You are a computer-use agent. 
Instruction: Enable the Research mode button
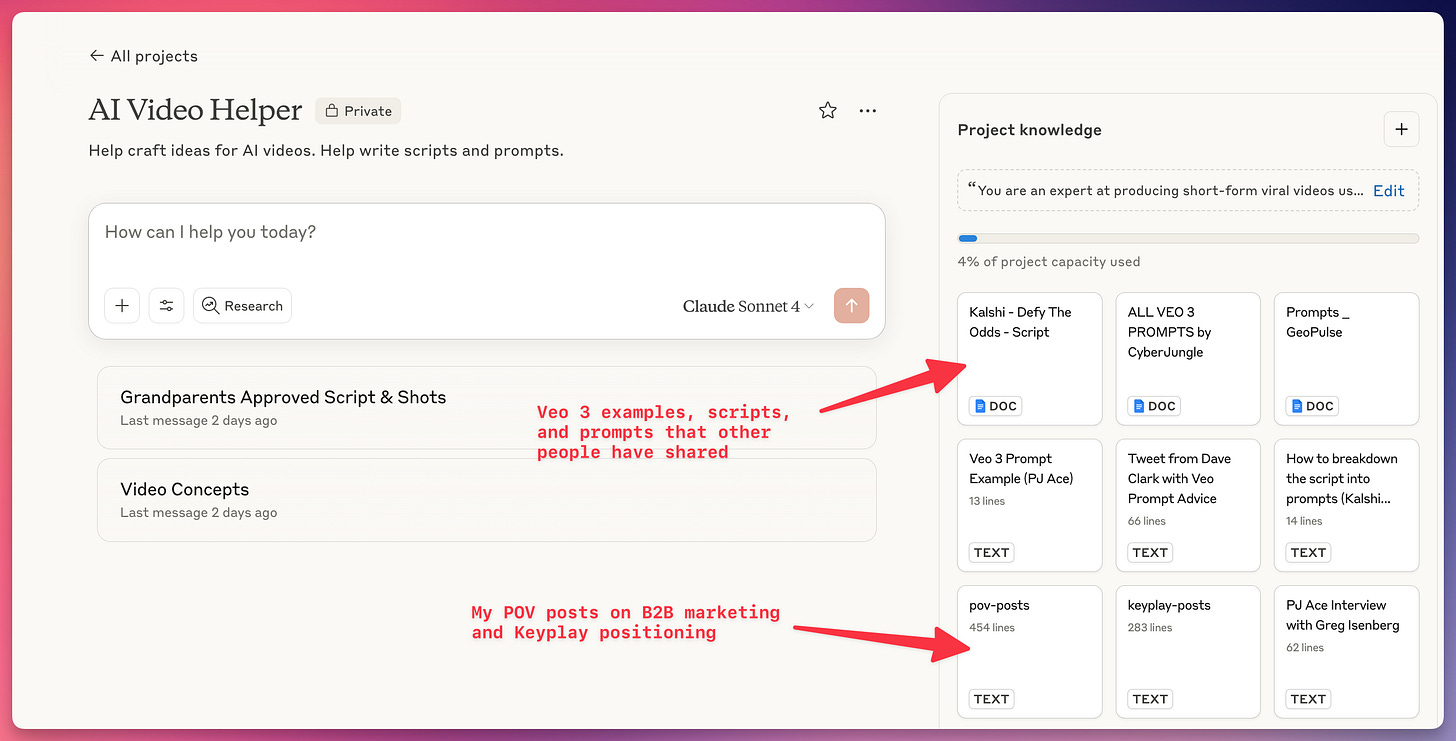(242, 306)
